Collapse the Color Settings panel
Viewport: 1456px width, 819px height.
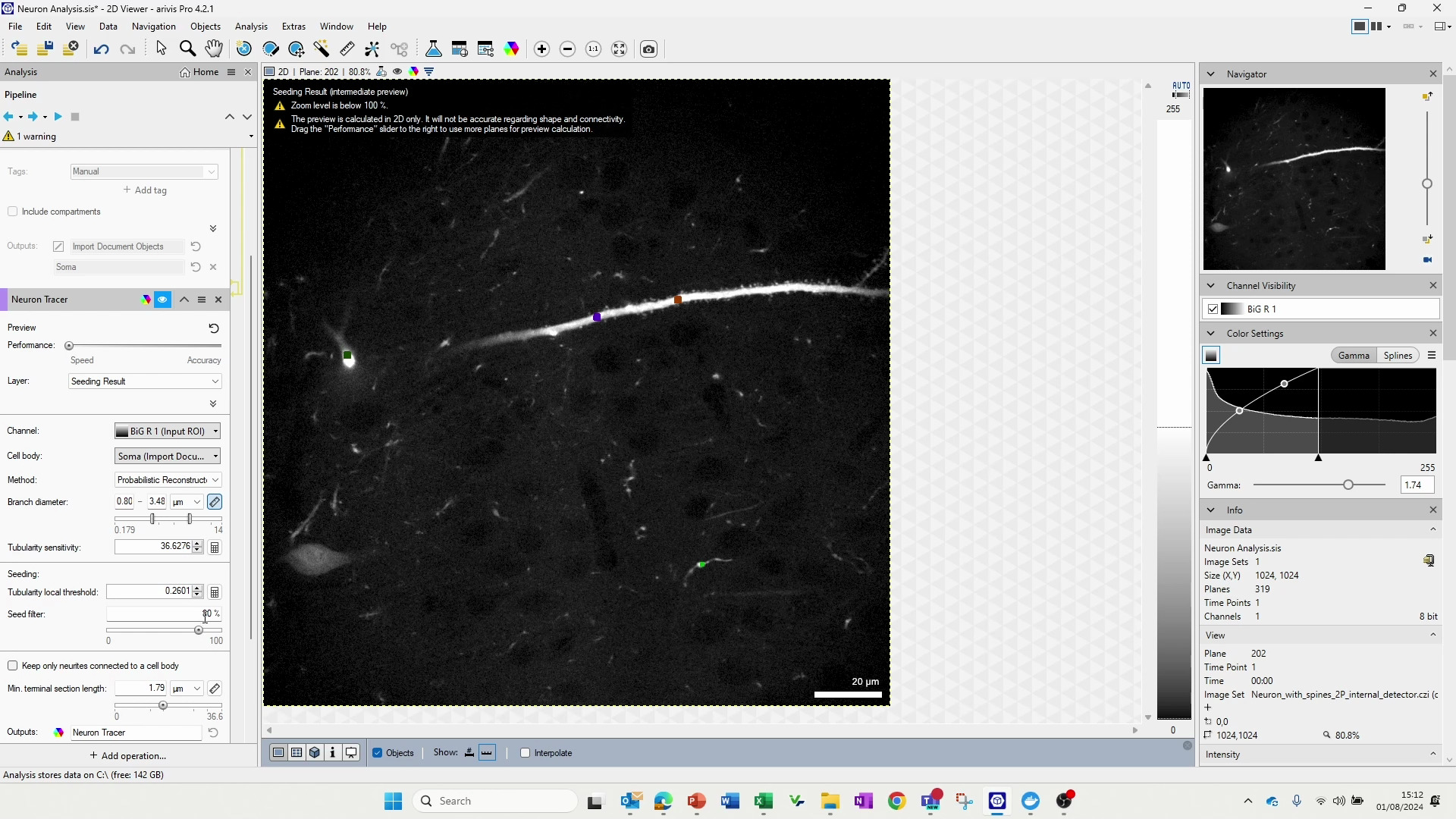point(1210,333)
